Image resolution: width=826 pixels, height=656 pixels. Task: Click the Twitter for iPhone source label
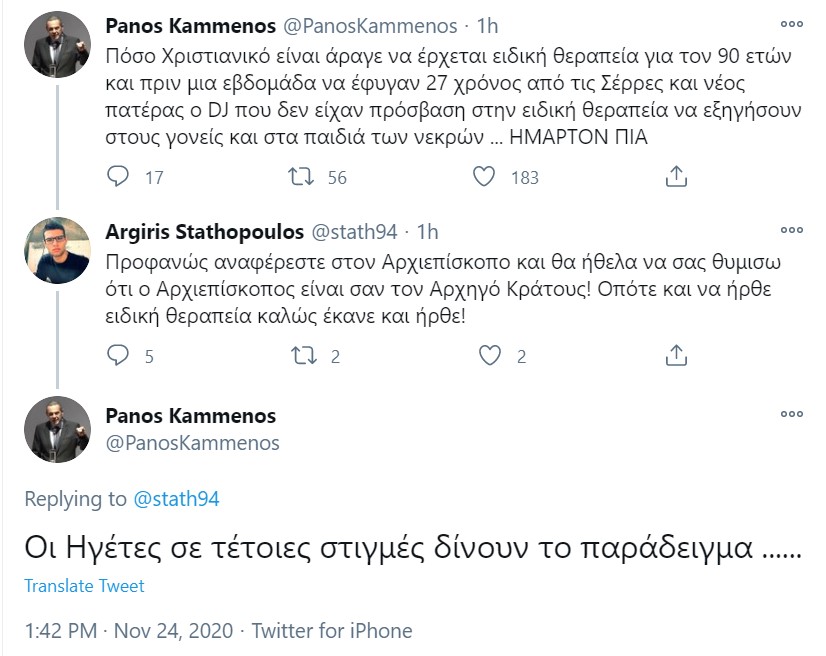pos(331,631)
